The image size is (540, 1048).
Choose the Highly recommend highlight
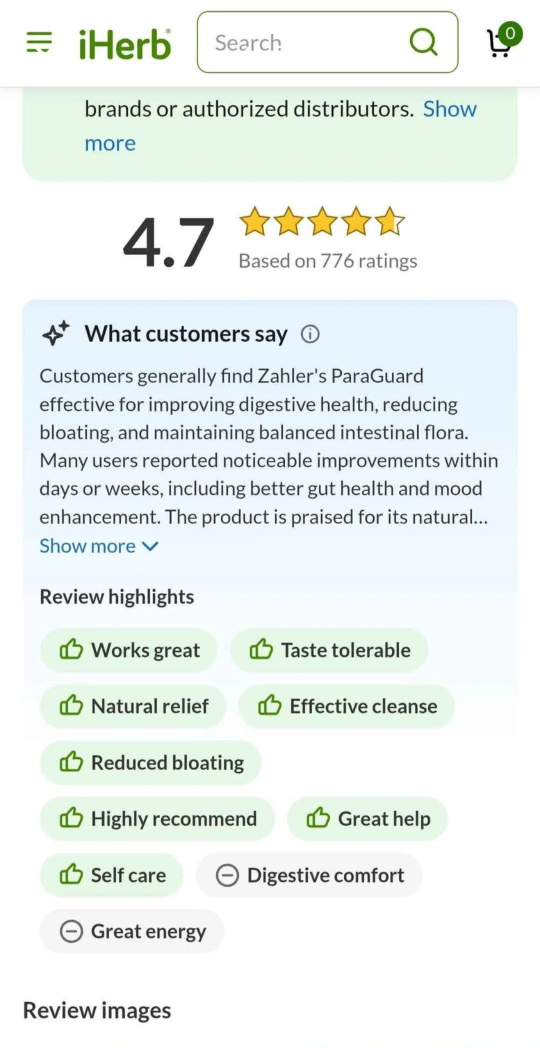(157, 819)
